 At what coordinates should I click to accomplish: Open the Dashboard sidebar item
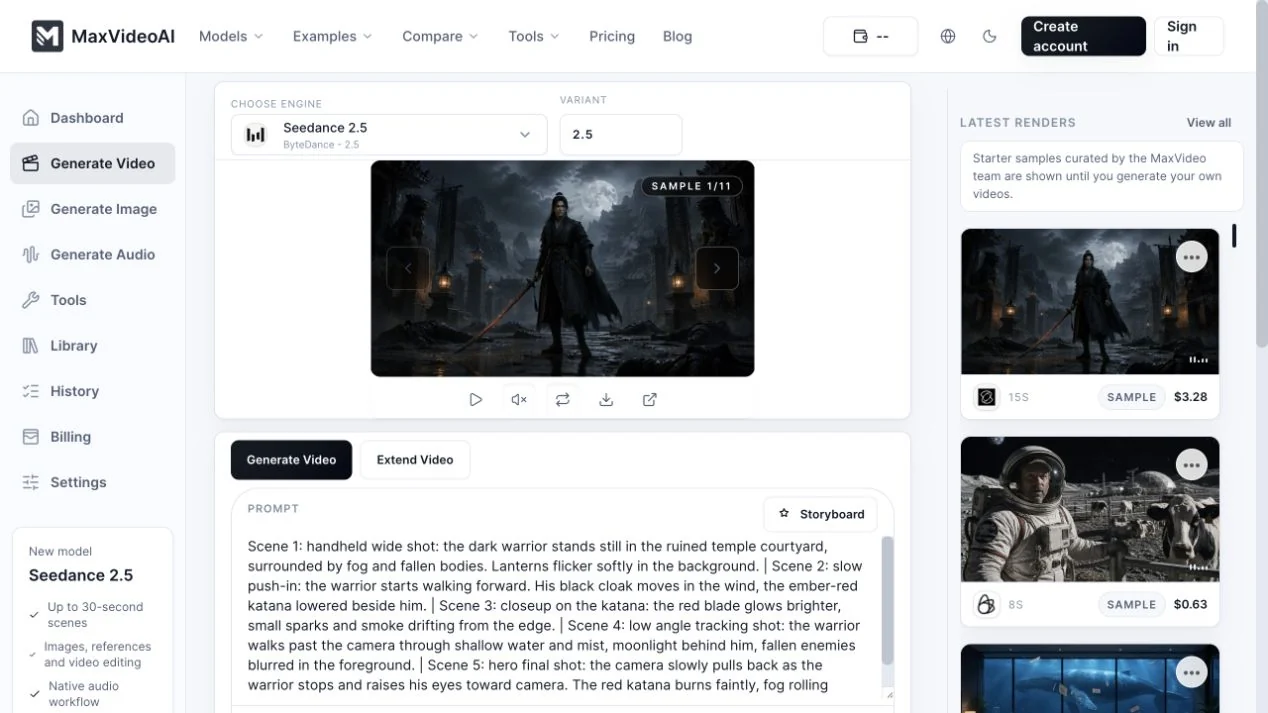(92, 118)
